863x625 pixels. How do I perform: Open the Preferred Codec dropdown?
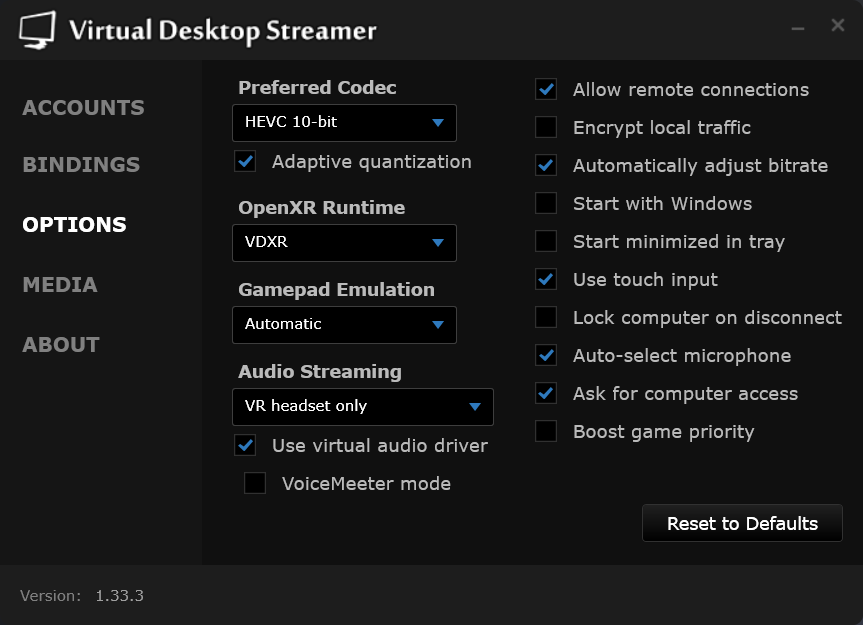344,123
